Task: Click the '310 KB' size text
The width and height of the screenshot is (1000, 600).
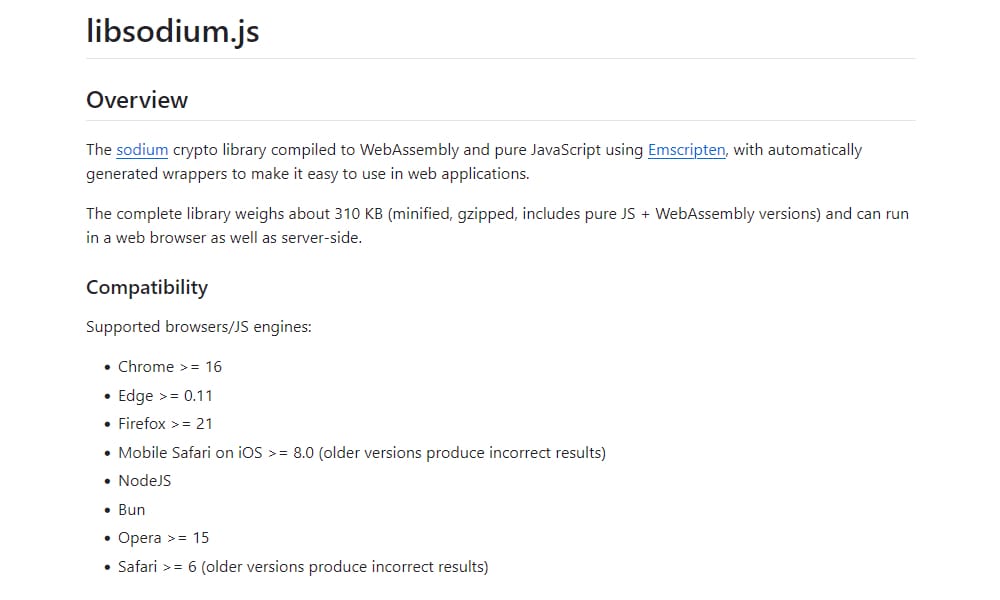Action: pyautogui.click(x=358, y=214)
